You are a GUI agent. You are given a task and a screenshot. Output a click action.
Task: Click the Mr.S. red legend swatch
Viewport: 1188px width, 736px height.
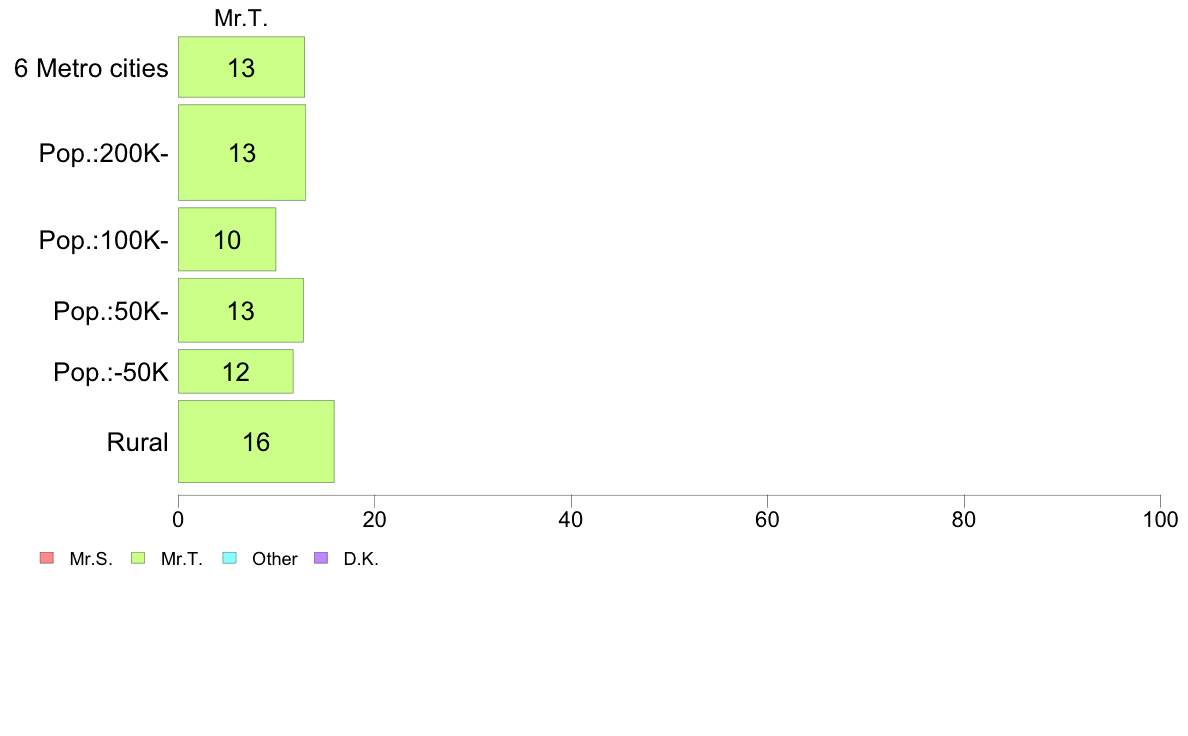(x=47, y=558)
